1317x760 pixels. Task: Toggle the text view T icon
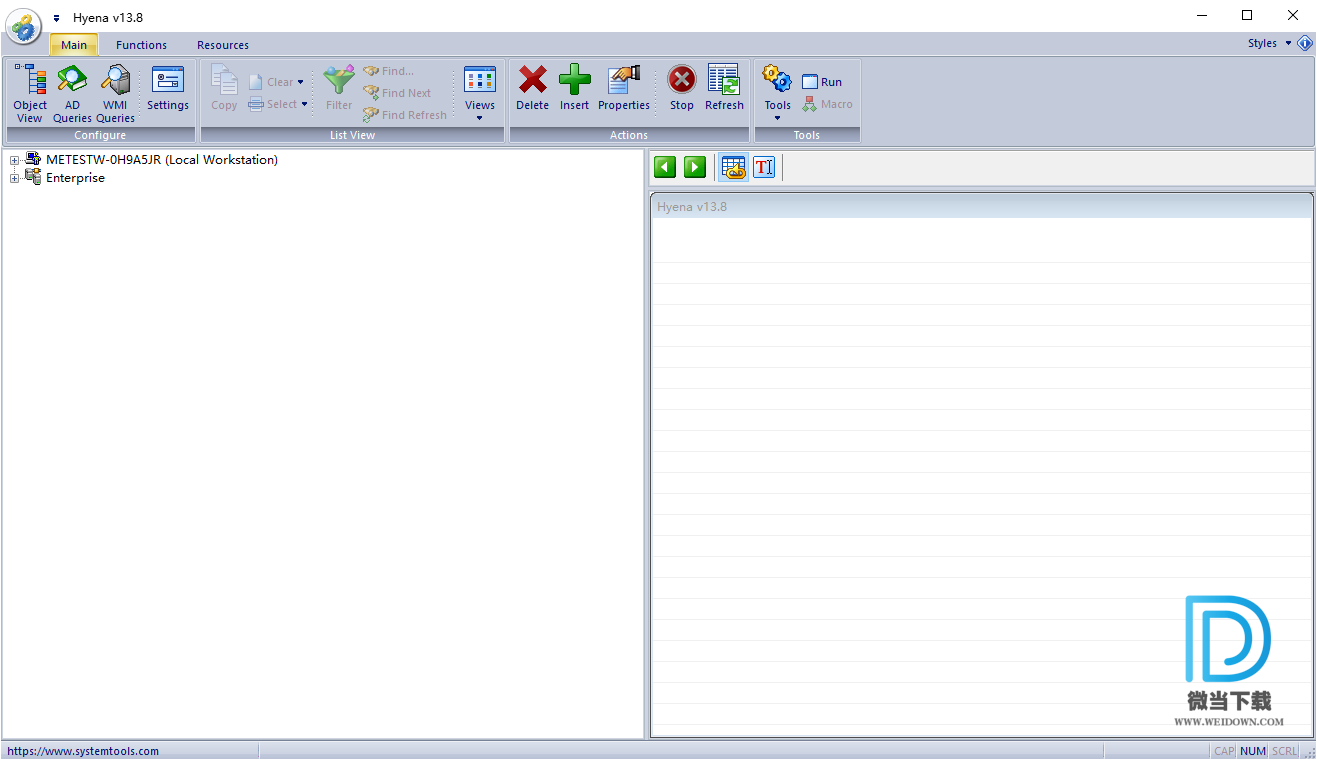pyautogui.click(x=764, y=167)
